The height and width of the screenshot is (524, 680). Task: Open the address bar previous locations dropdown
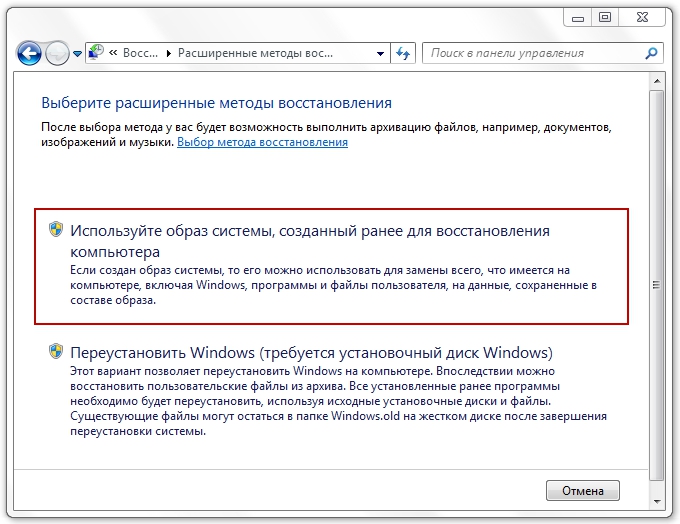[x=380, y=54]
